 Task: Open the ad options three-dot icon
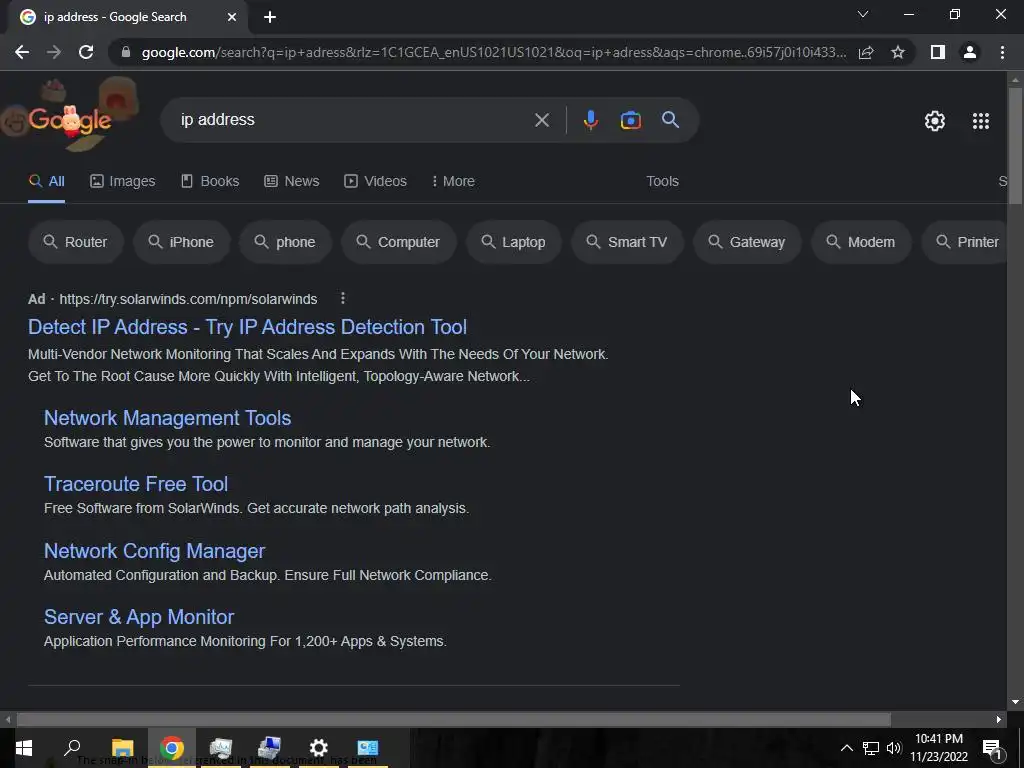point(343,298)
